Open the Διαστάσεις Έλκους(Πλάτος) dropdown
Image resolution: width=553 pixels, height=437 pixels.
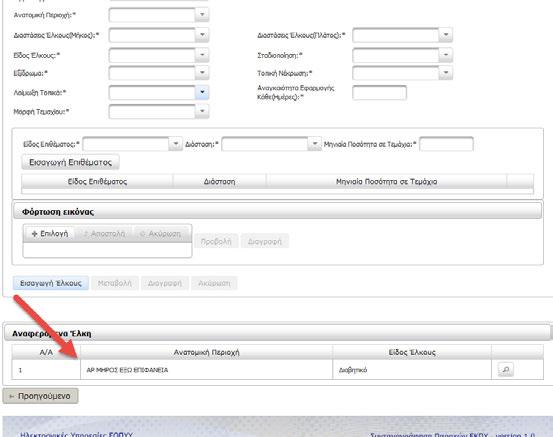click(x=446, y=35)
